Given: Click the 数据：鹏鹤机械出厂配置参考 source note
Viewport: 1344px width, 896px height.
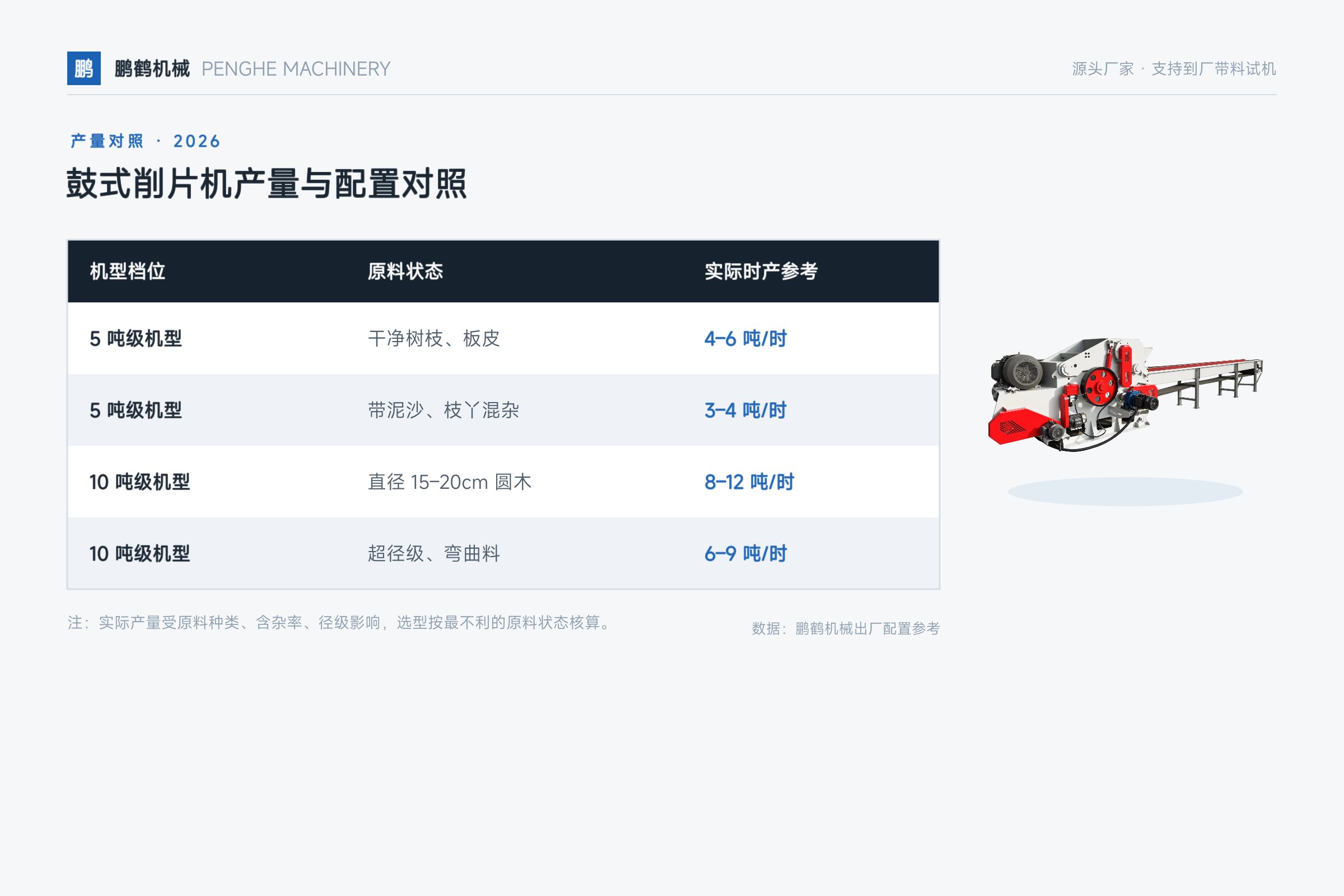Looking at the screenshot, I should (x=846, y=628).
